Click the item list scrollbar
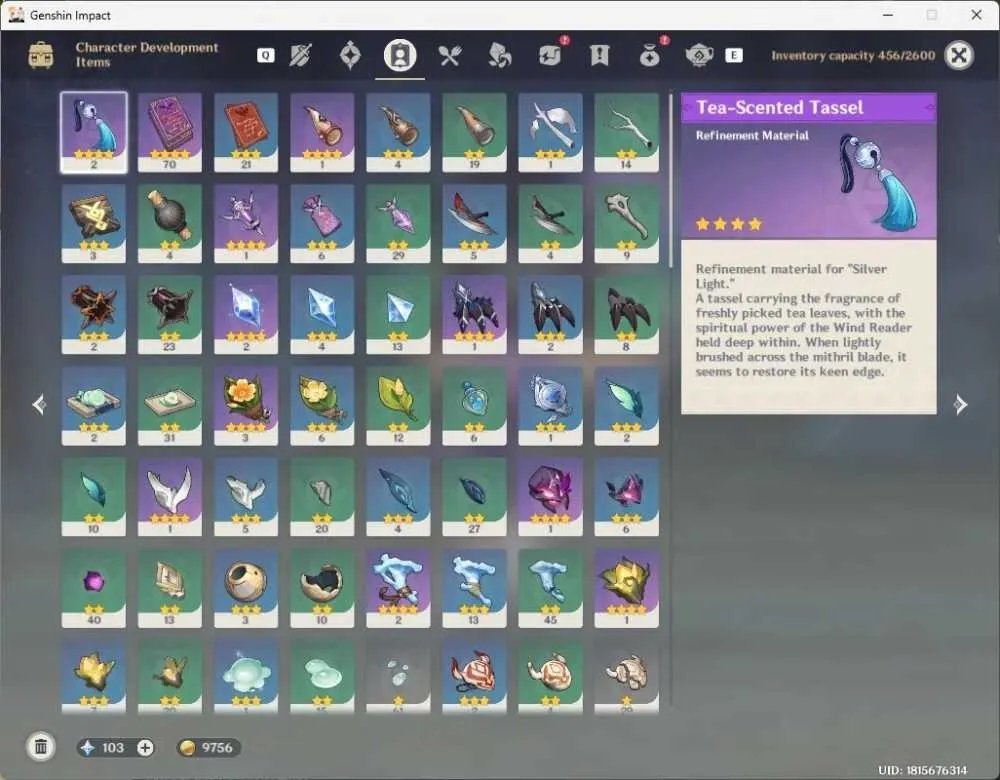The height and width of the screenshot is (780, 1000). click(670, 182)
